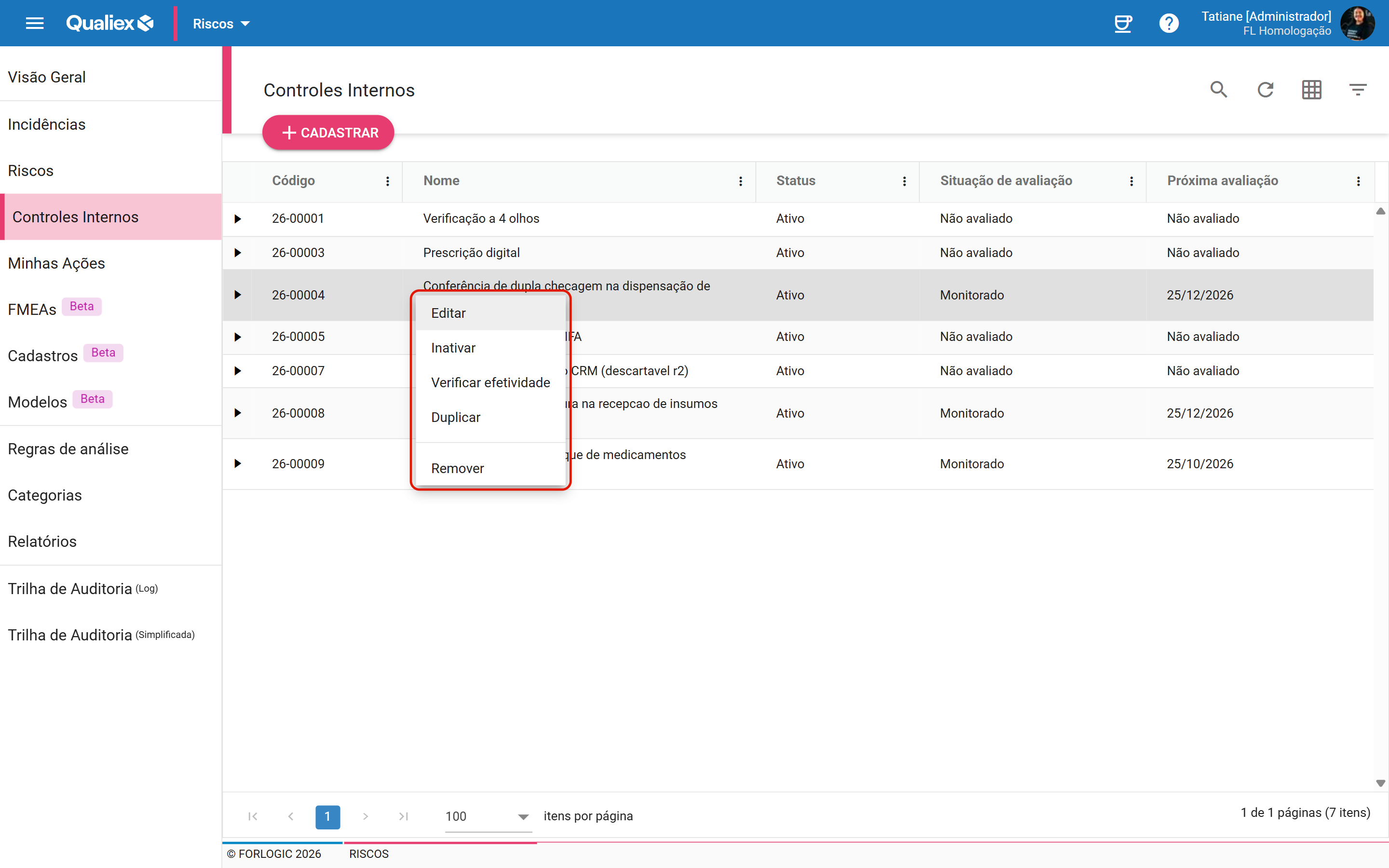The height and width of the screenshot is (868, 1389).
Task: Open Visão Geral in sidebar
Action: pos(111,77)
